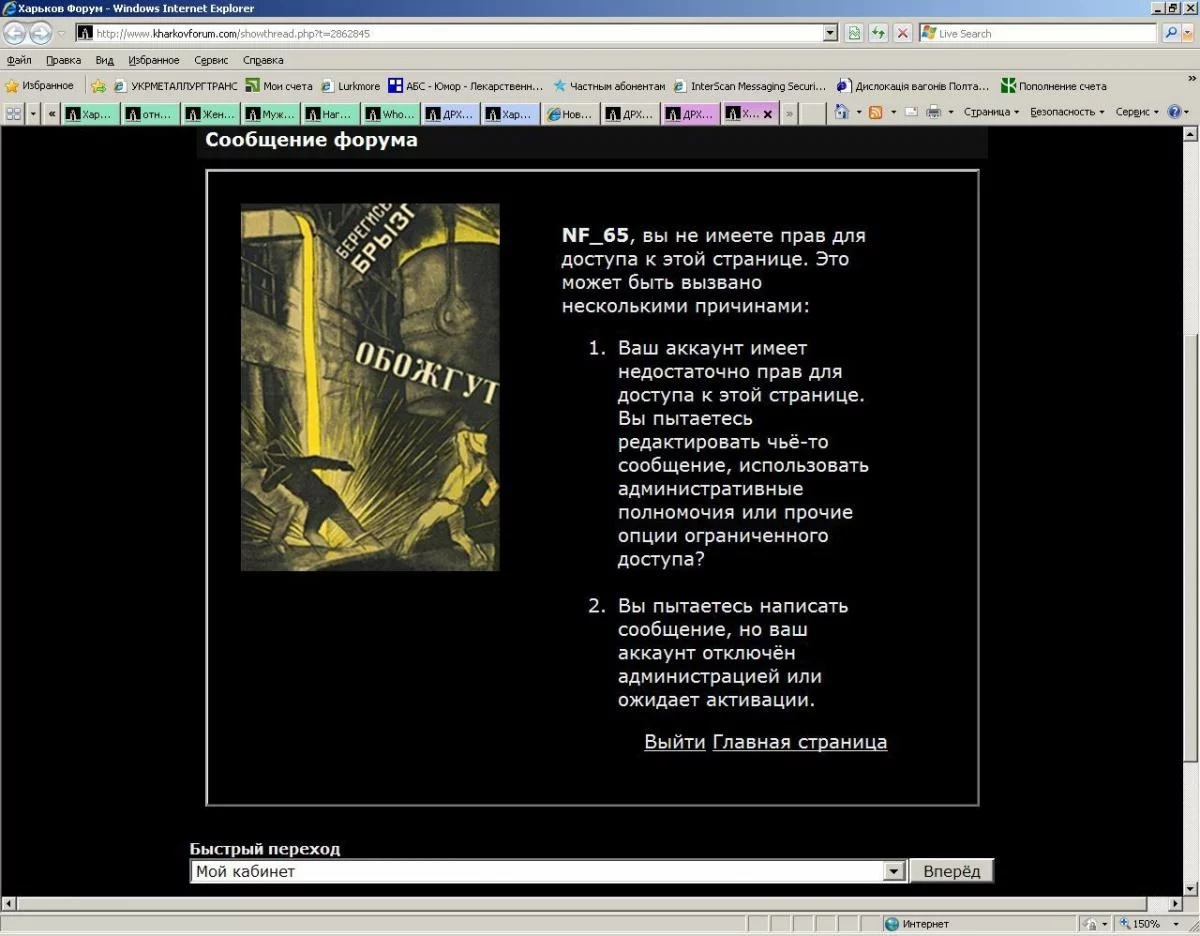Switch to the Нов... tab

(x=571, y=114)
